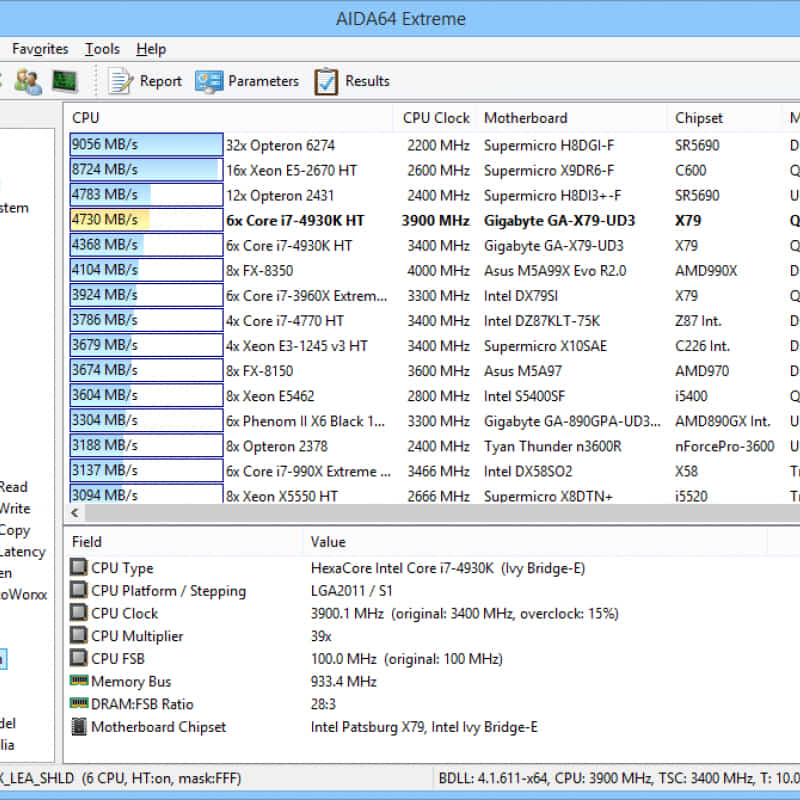
Task: Select the Memory Bus RAM icon
Action: click(79, 681)
